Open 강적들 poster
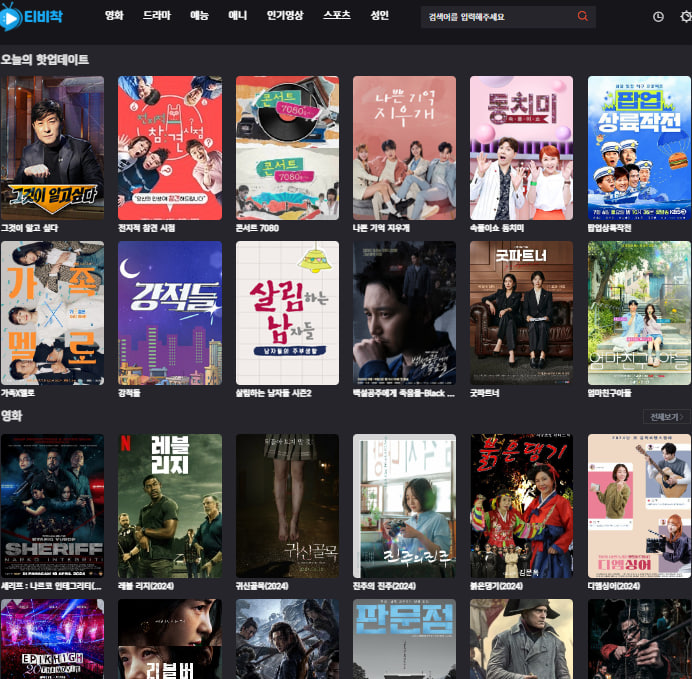Screen dimensions: 692x679 click(x=170, y=313)
